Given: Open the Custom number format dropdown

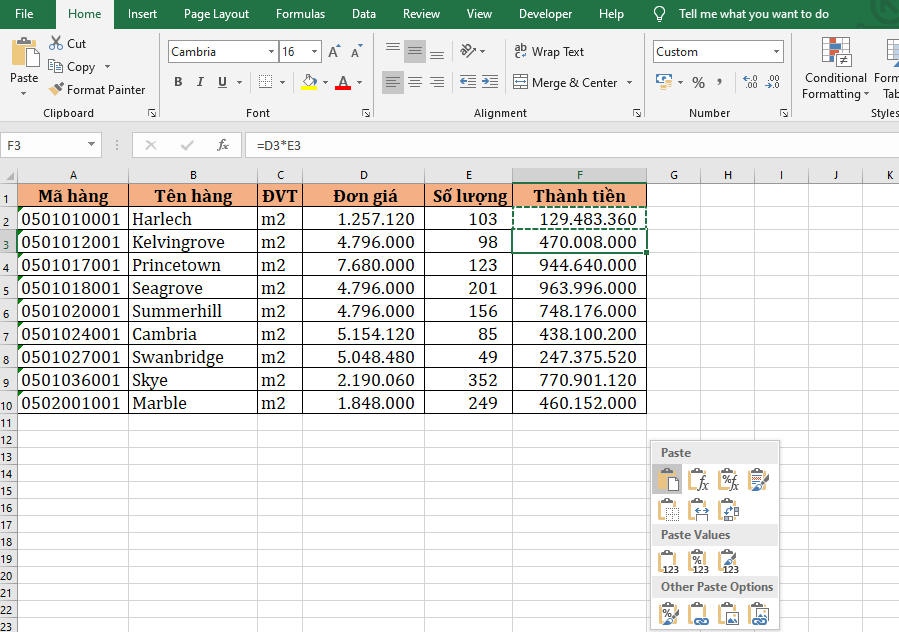Looking at the screenshot, I should pos(777,52).
